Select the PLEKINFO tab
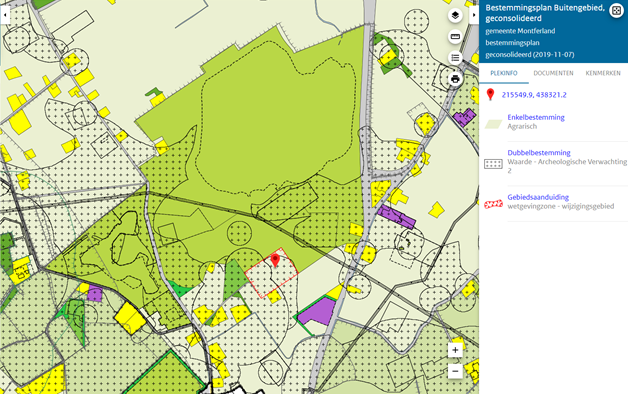This screenshot has height=394, width=628. [504, 73]
